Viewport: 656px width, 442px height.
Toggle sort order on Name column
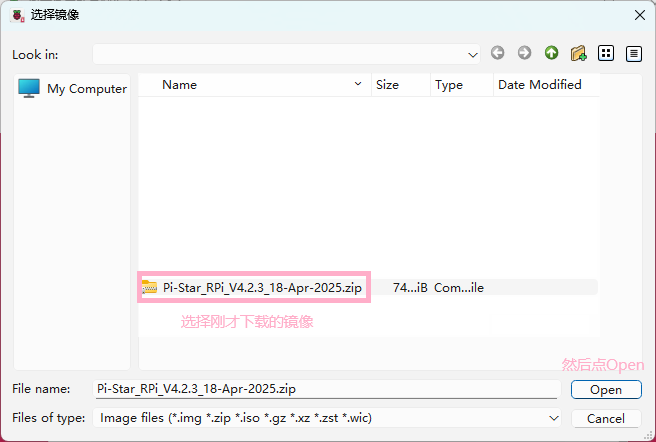coord(255,85)
